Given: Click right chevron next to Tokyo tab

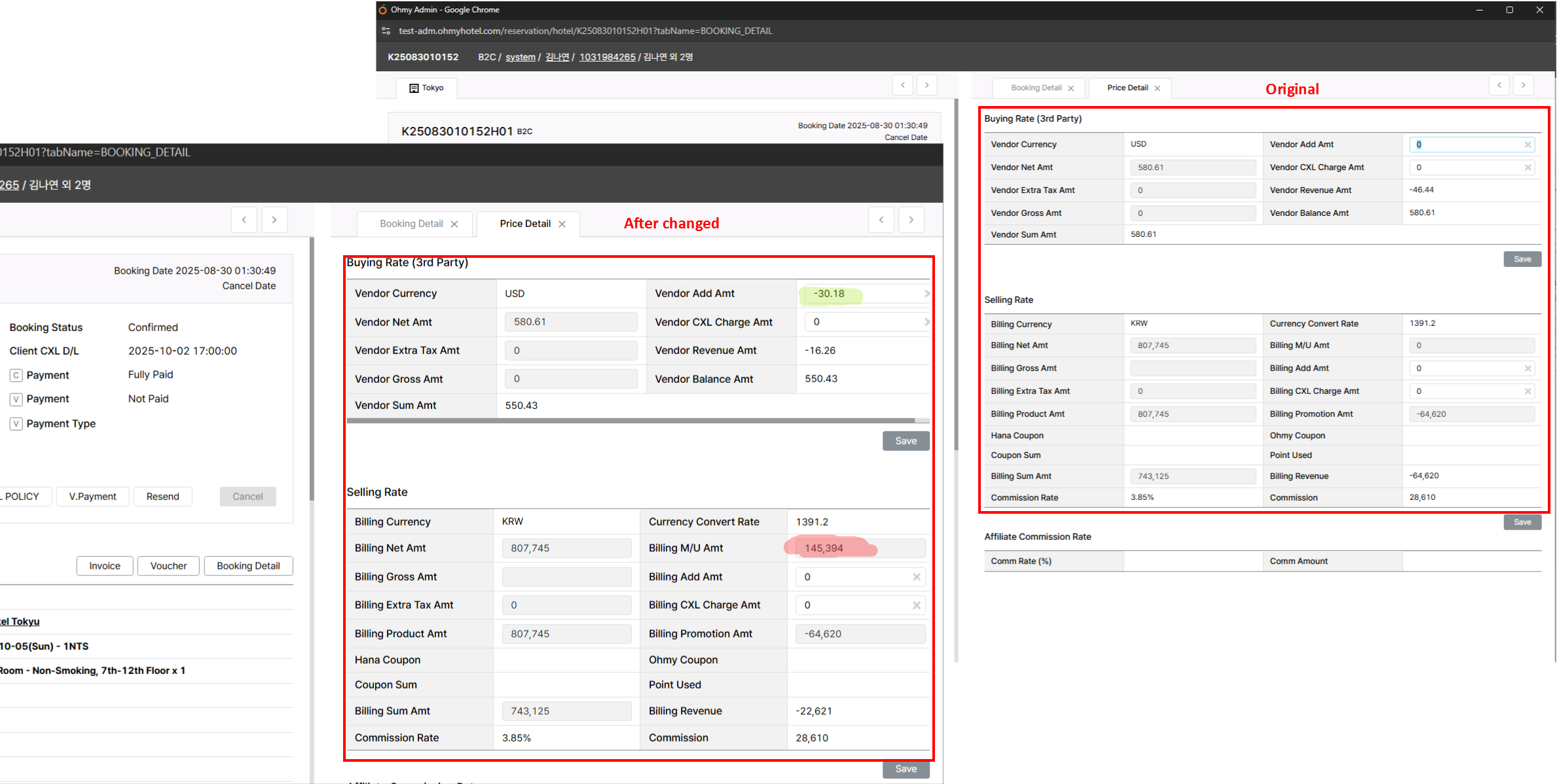Looking at the screenshot, I should 926,85.
